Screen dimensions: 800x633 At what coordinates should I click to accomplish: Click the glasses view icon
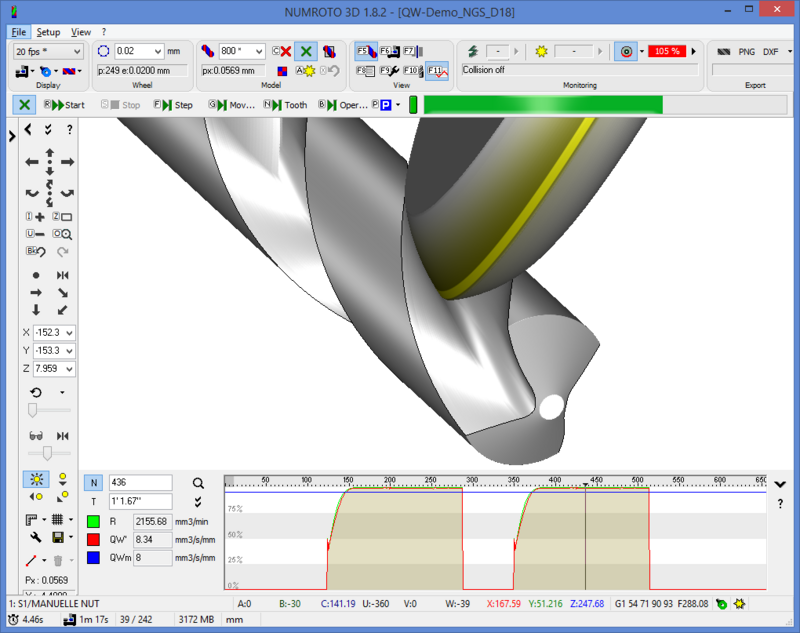(x=35, y=436)
